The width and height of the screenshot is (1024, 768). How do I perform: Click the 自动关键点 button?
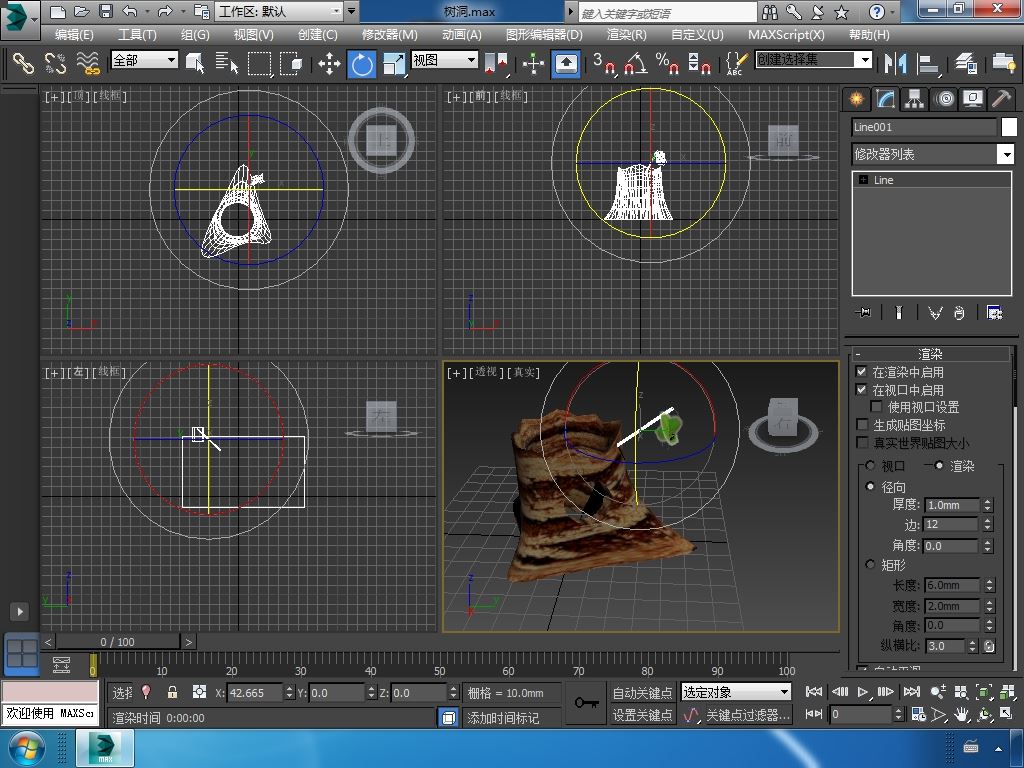coord(642,693)
